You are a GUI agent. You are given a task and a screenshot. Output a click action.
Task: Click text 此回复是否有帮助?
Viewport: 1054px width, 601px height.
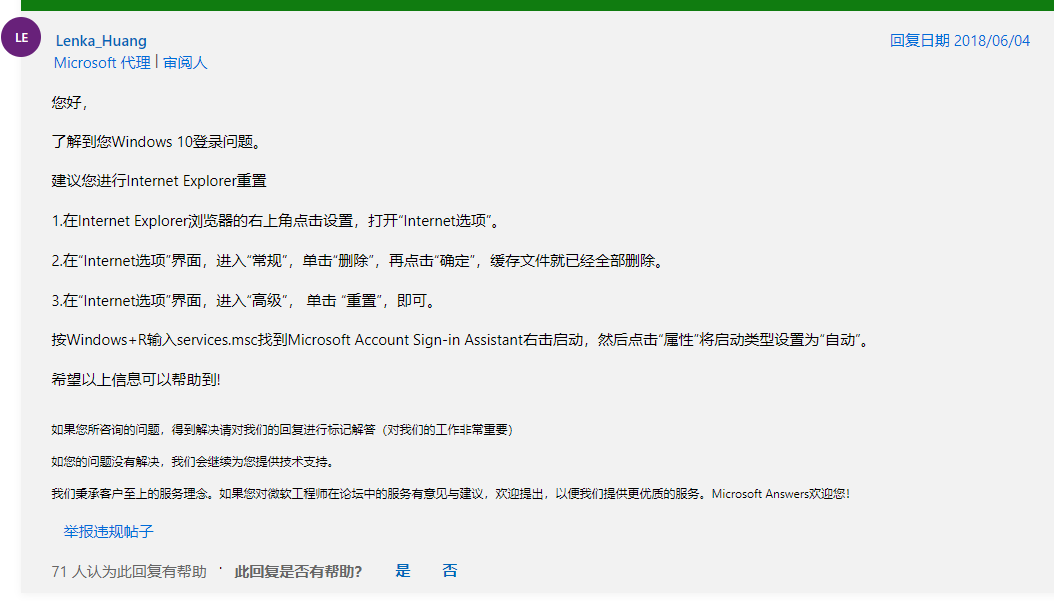298,571
